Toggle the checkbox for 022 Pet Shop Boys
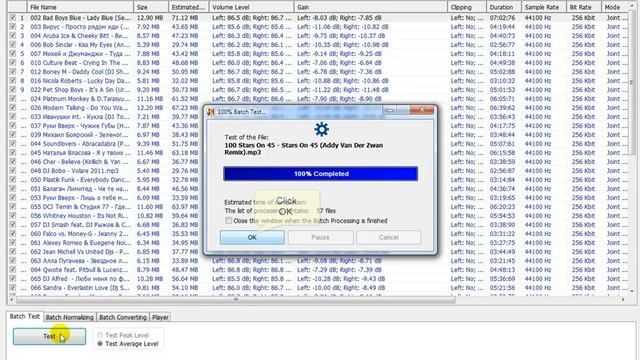The height and width of the screenshot is (360, 640). [x=13, y=90]
